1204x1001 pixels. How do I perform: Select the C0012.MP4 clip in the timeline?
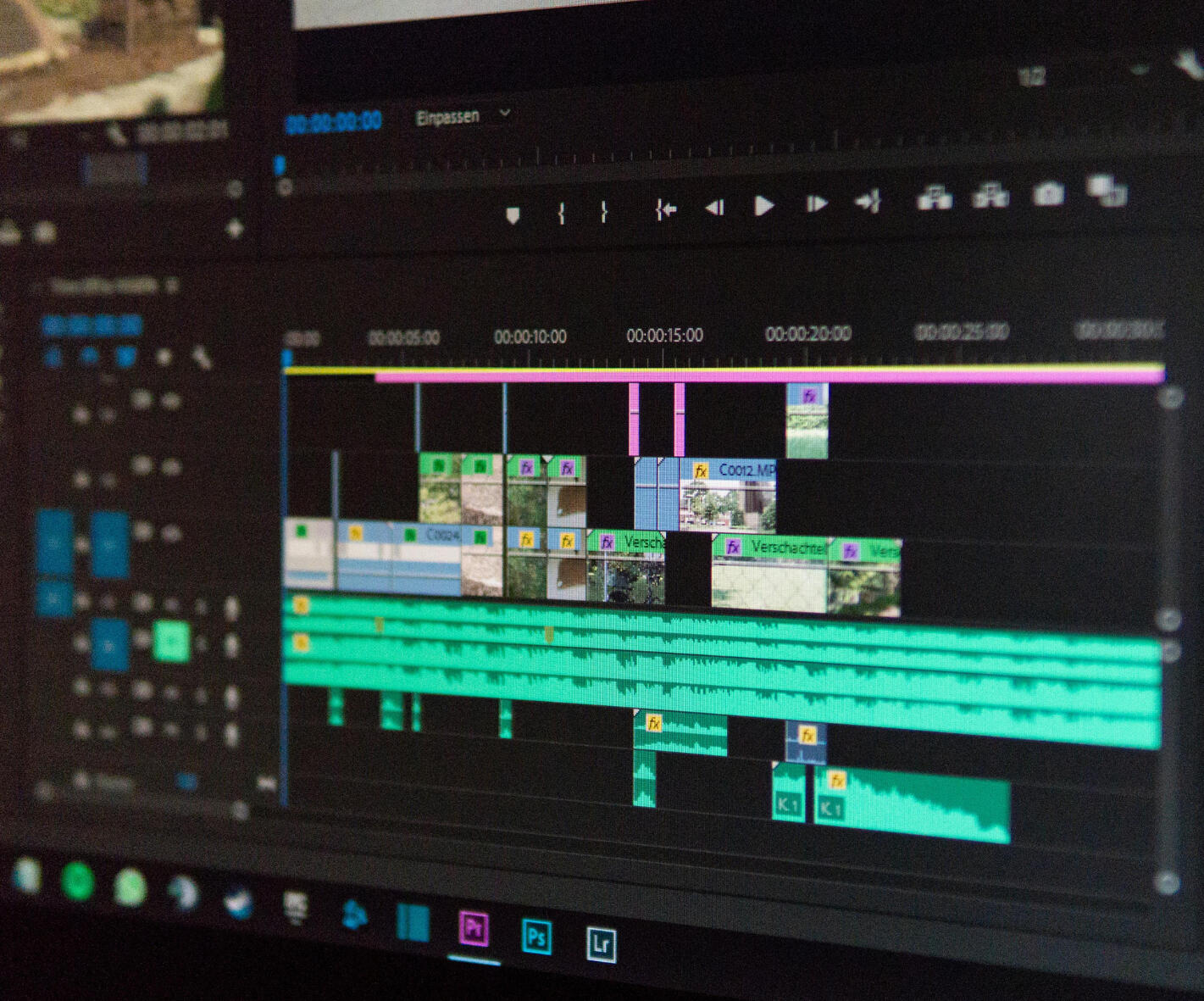tap(727, 496)
